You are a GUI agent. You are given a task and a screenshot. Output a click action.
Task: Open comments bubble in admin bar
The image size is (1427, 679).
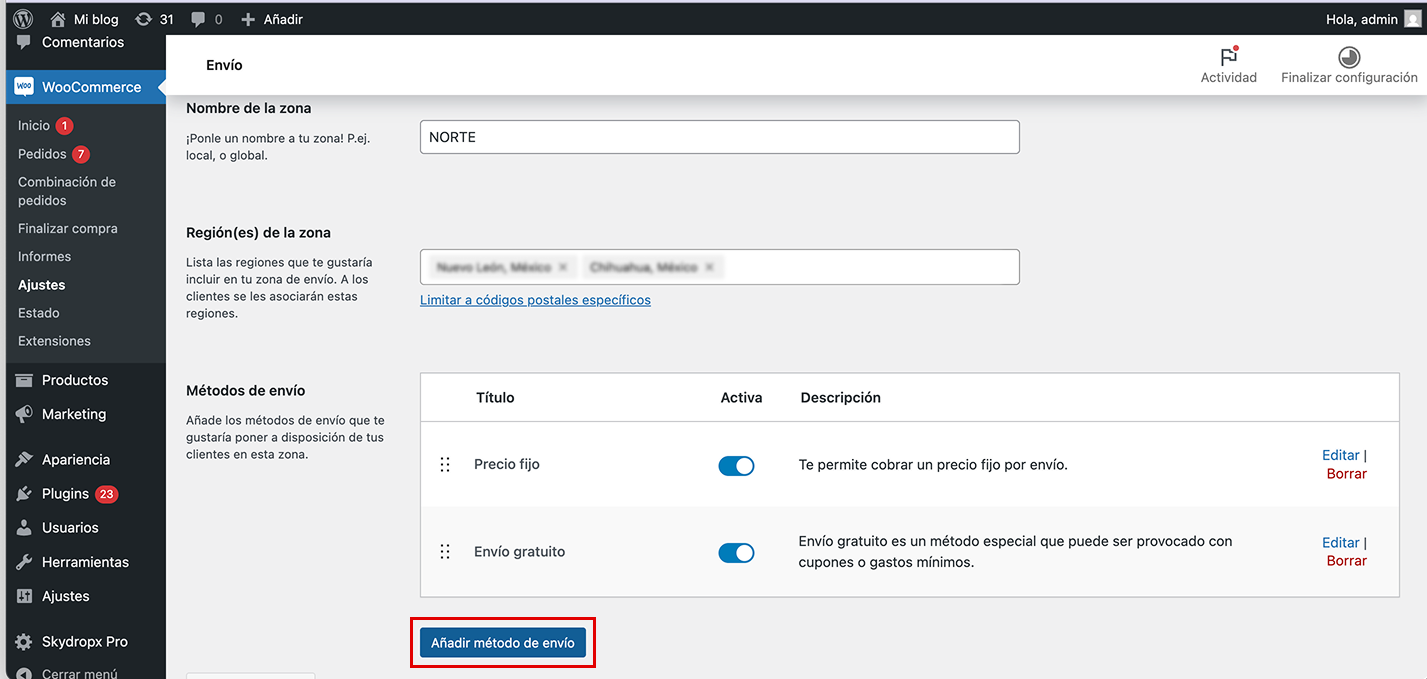pyautogui.click(x=206, y=19)
